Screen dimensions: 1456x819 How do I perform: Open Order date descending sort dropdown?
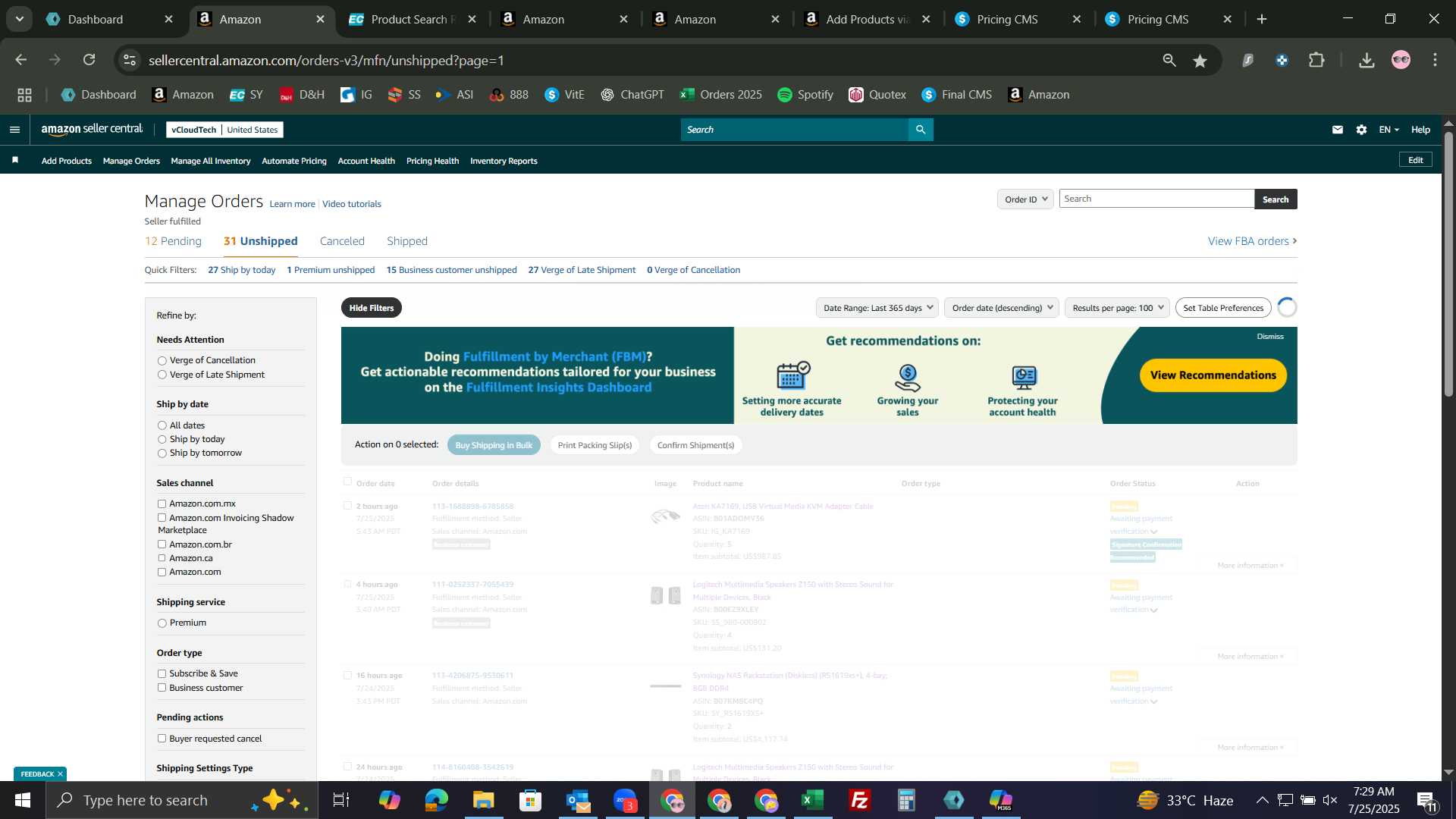tap(1002, 308)
